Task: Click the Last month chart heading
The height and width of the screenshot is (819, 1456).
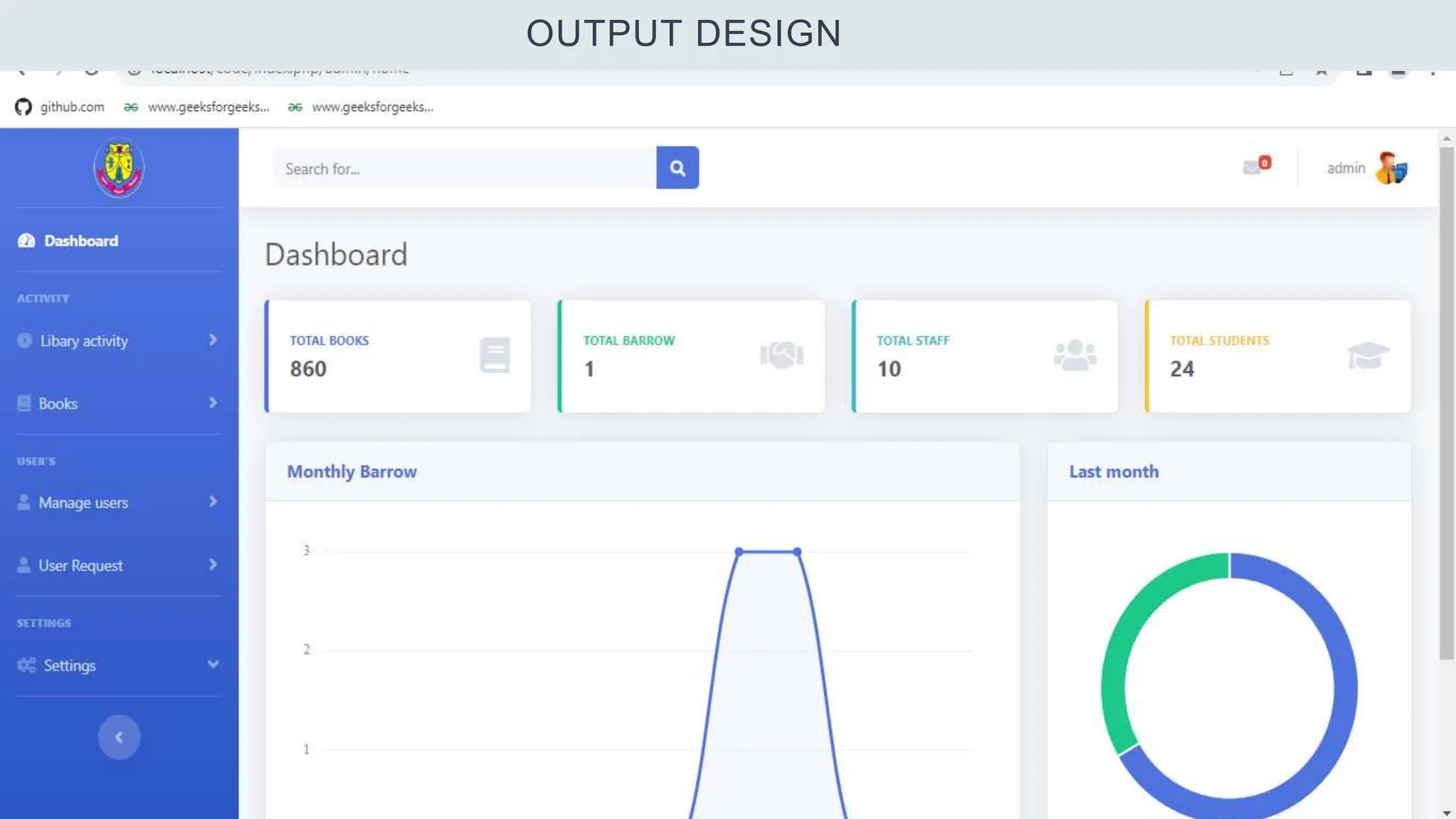Action: pyautogui.click(x=1114, y=471)
